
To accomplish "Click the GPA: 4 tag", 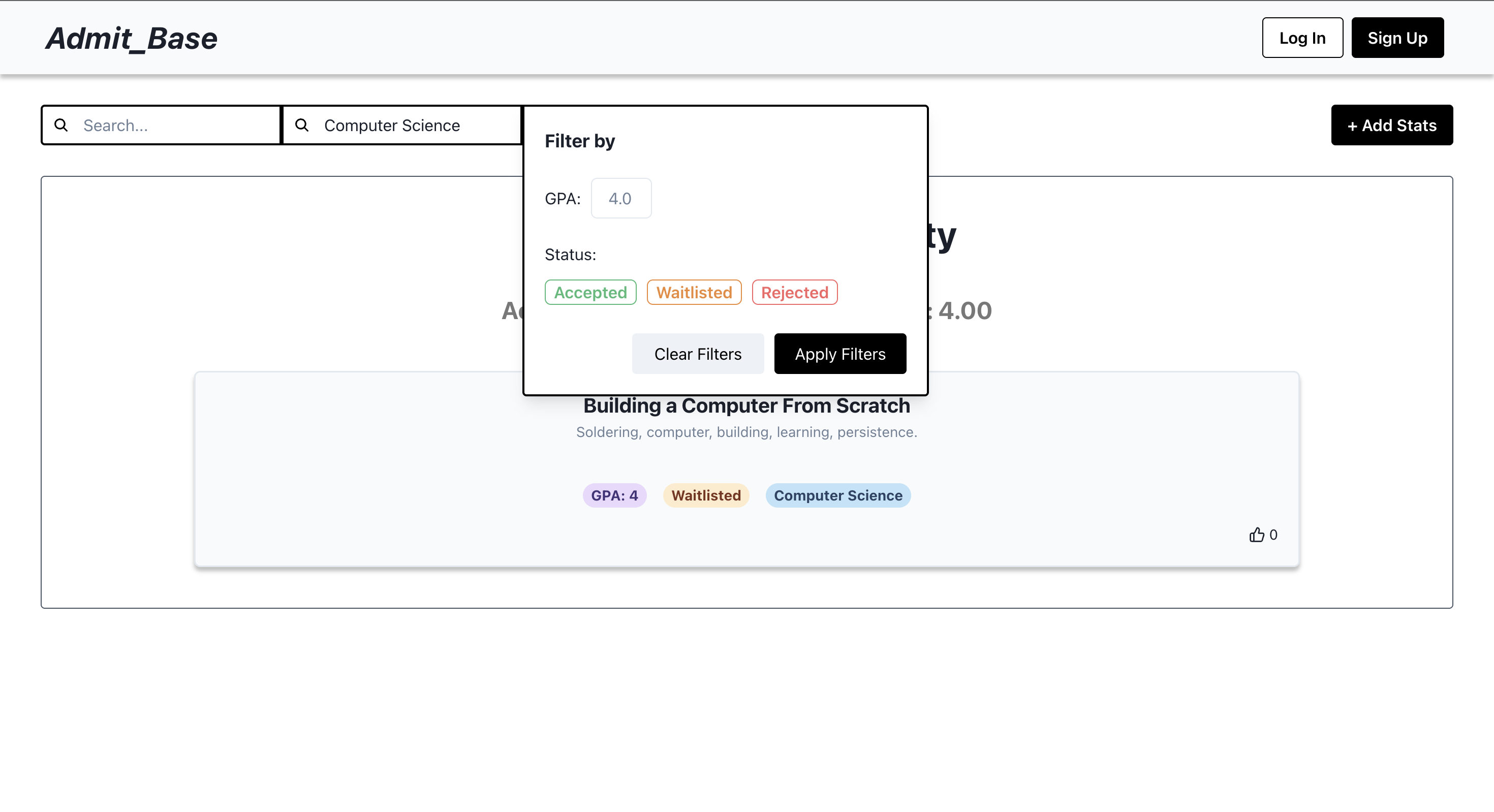I will (x=614, y=495).
